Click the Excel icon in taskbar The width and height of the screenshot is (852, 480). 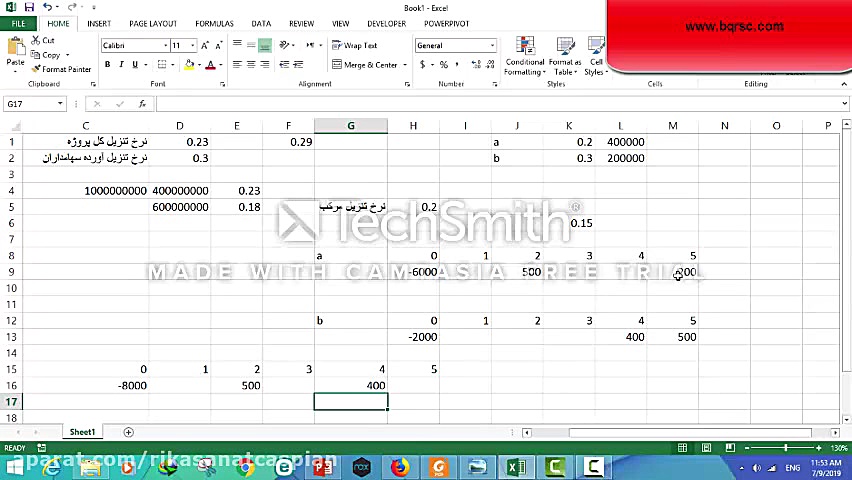tap(516, 466)
